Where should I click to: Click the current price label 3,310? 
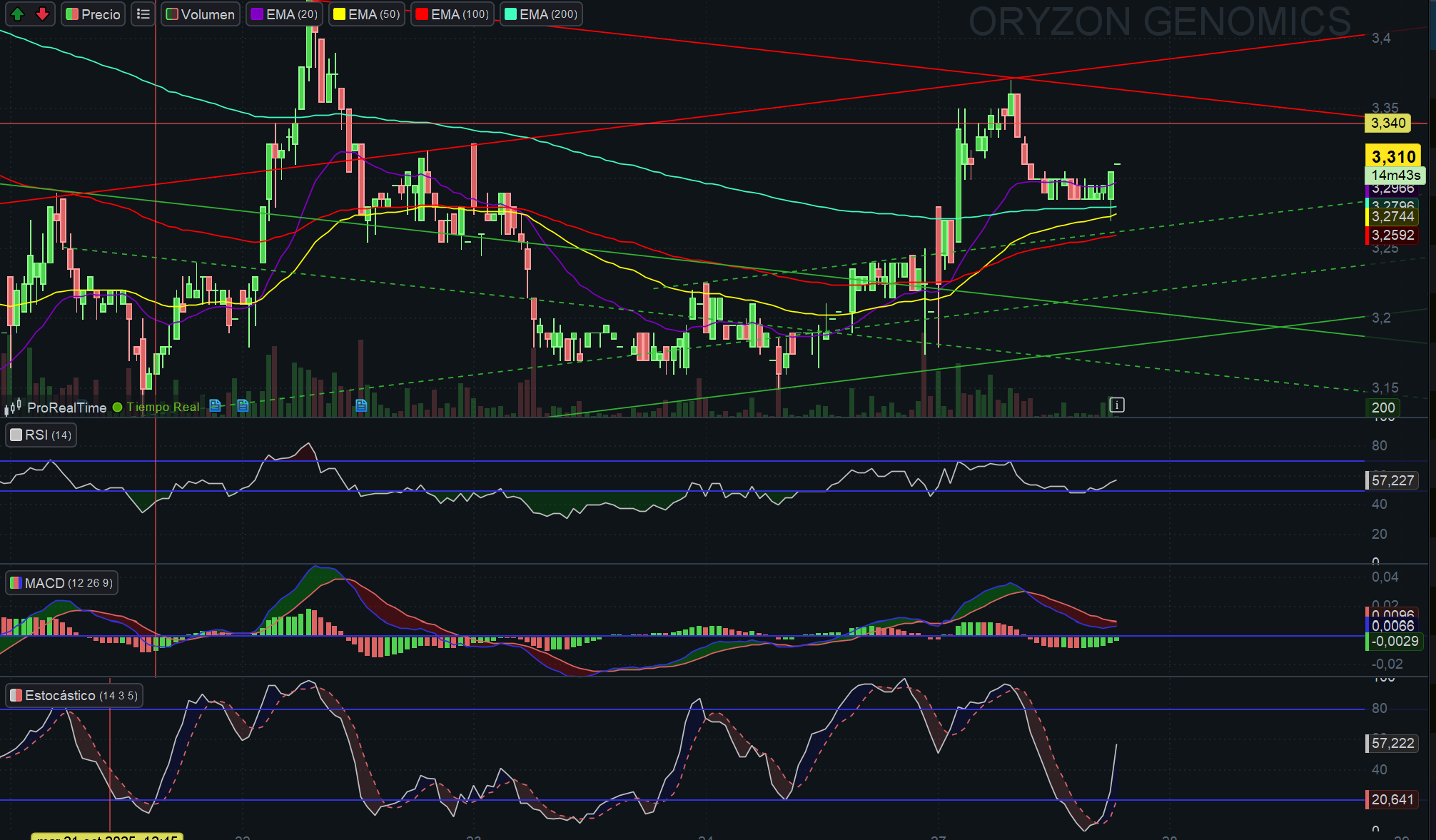[x=1393, y=156]
